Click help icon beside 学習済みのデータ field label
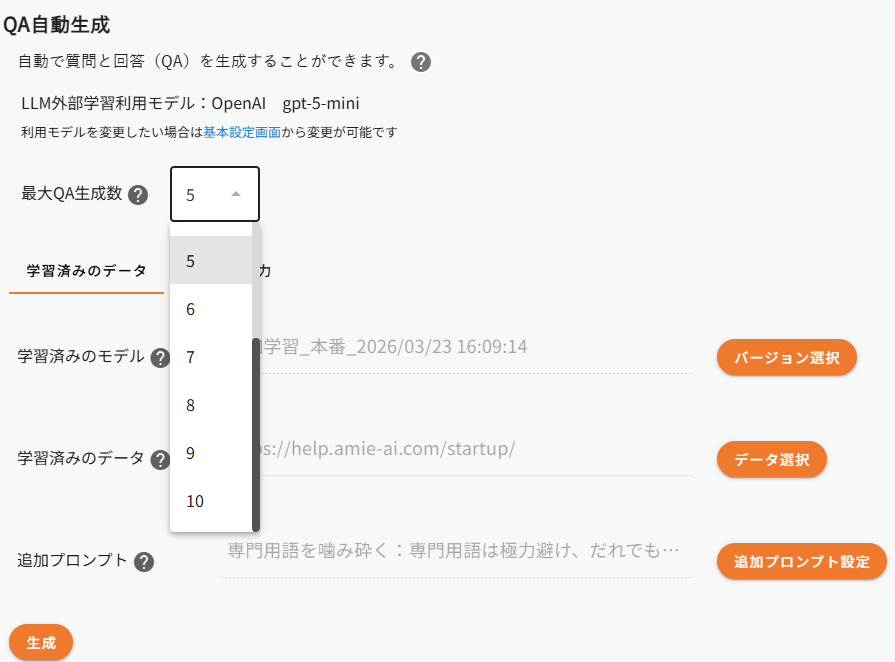Viewport: 895px width, 662px height. click(160, 460)
